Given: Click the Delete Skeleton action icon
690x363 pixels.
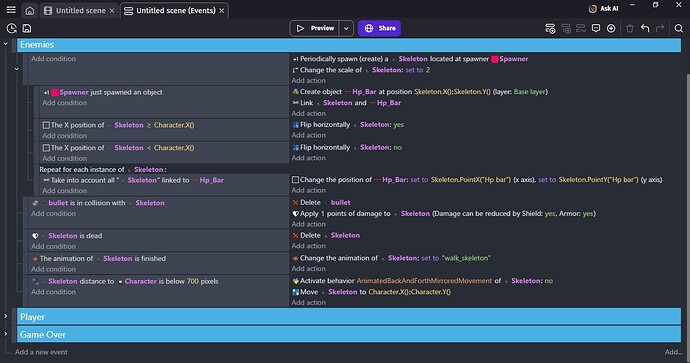Looking at the screenshot, I should tap(296, 235).
